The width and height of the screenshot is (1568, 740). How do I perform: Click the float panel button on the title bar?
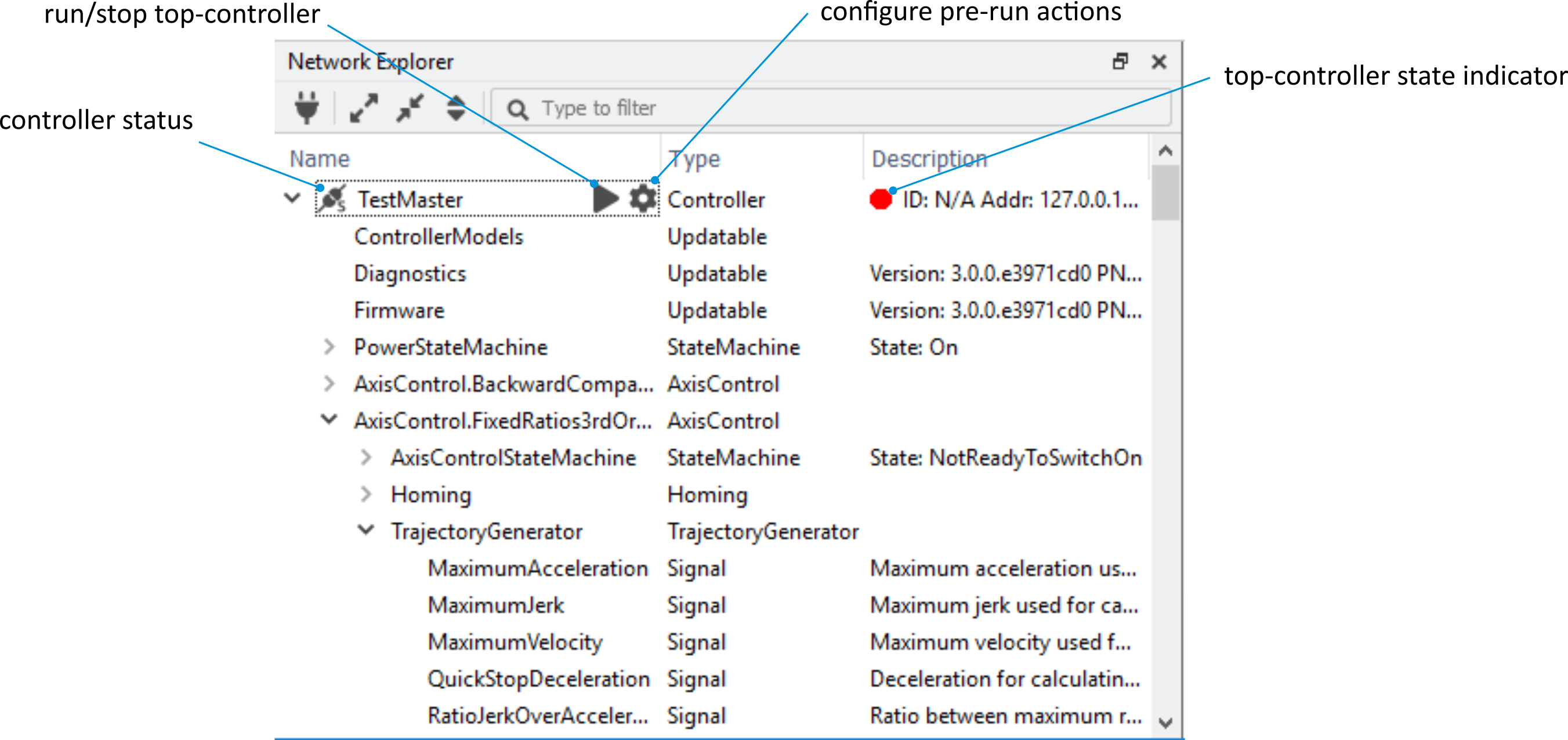click(1122, 61)
